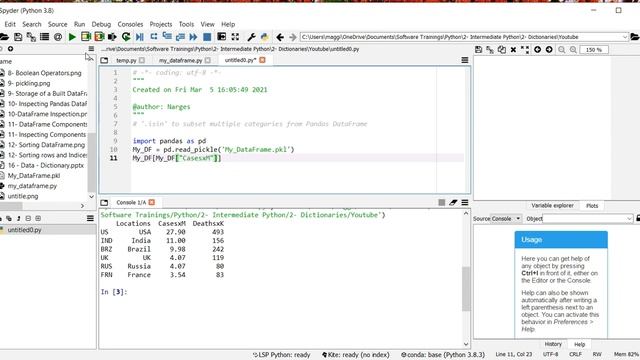The image size is (640, 360).
Task: Click the console vertical scrollbar
Action: pyautogui.click(x=466, y=289)
